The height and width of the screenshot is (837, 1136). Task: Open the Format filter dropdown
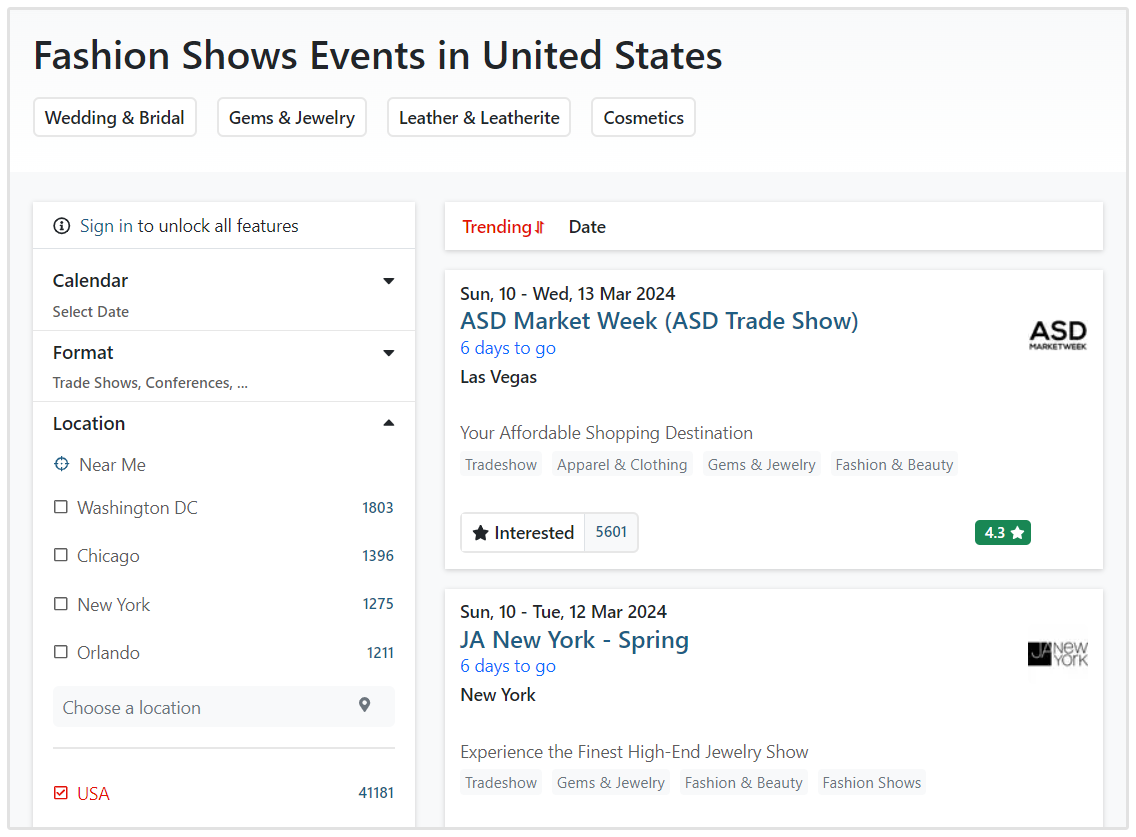(x=389, y=353)
